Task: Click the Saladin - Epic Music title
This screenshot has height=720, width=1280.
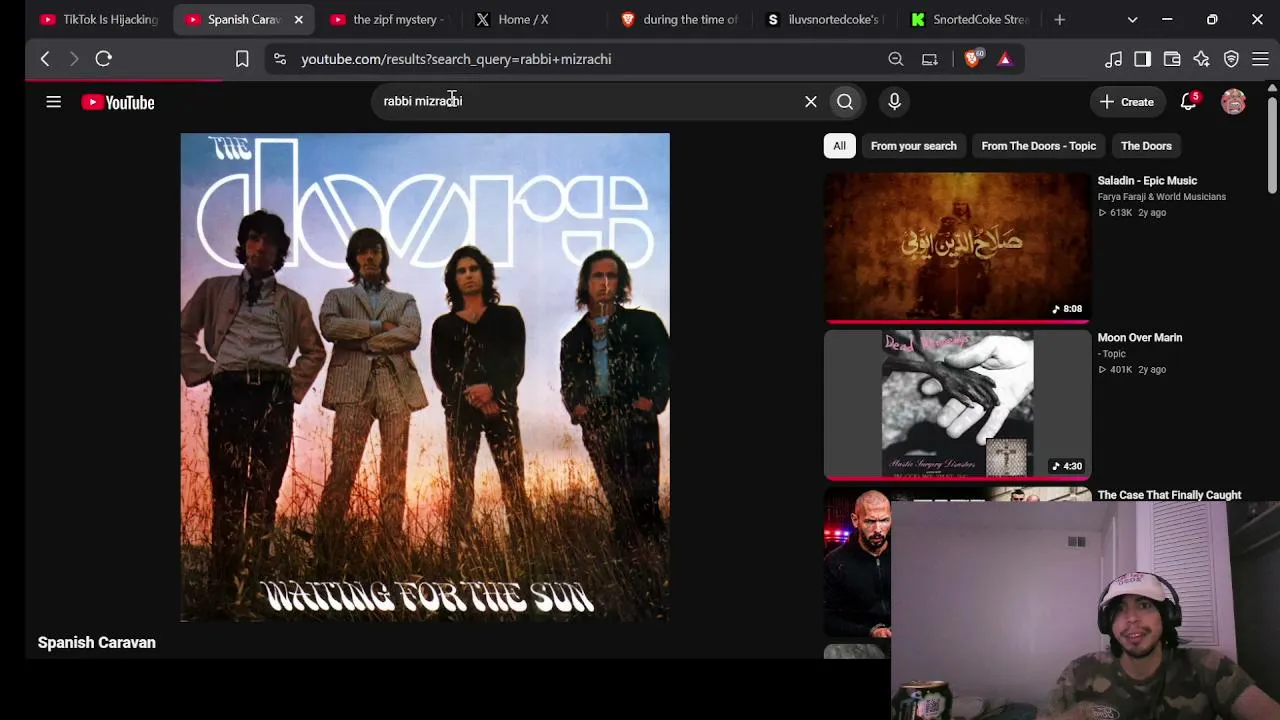Action: coord(1147,181)
